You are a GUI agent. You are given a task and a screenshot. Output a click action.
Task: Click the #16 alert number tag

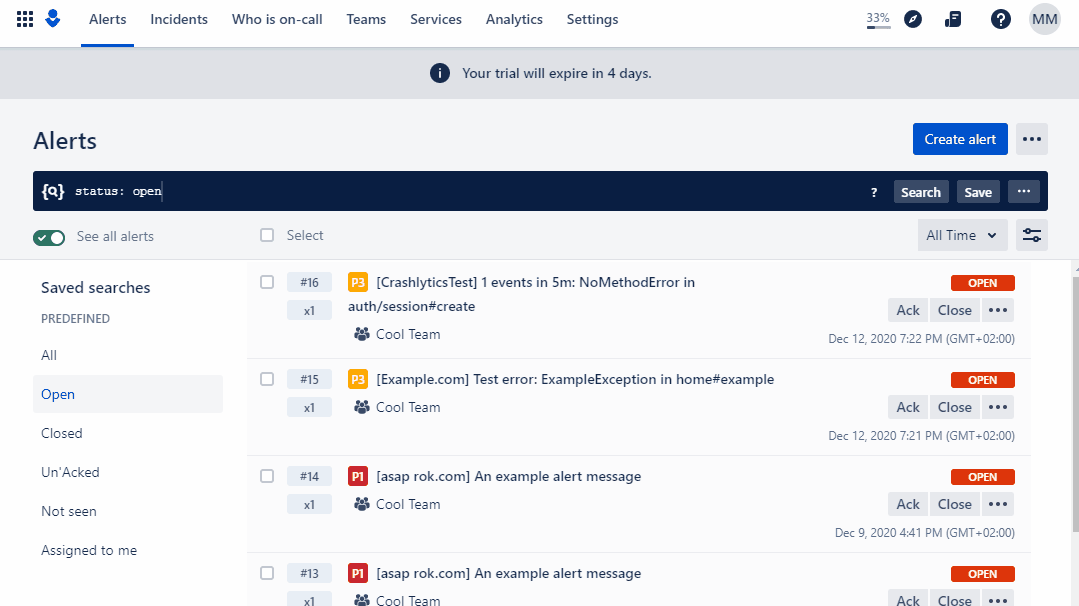coord(309,282)
